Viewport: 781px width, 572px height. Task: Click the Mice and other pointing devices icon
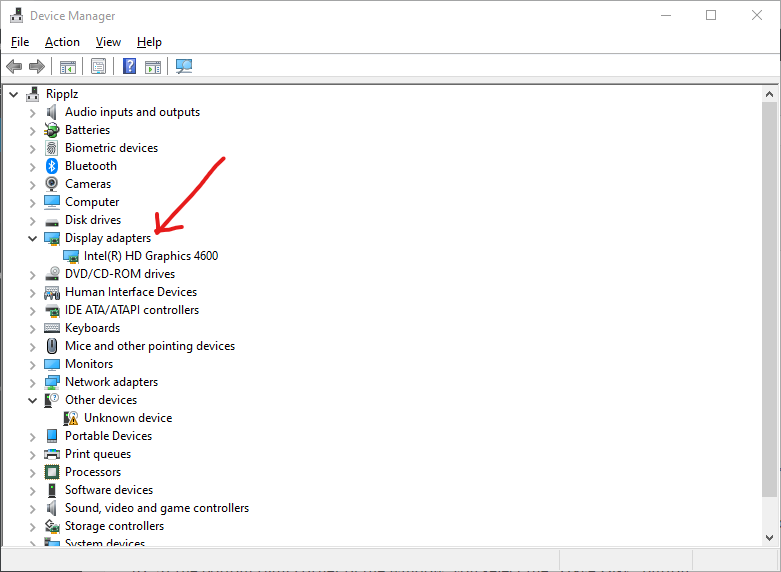(x=52, y=346)
